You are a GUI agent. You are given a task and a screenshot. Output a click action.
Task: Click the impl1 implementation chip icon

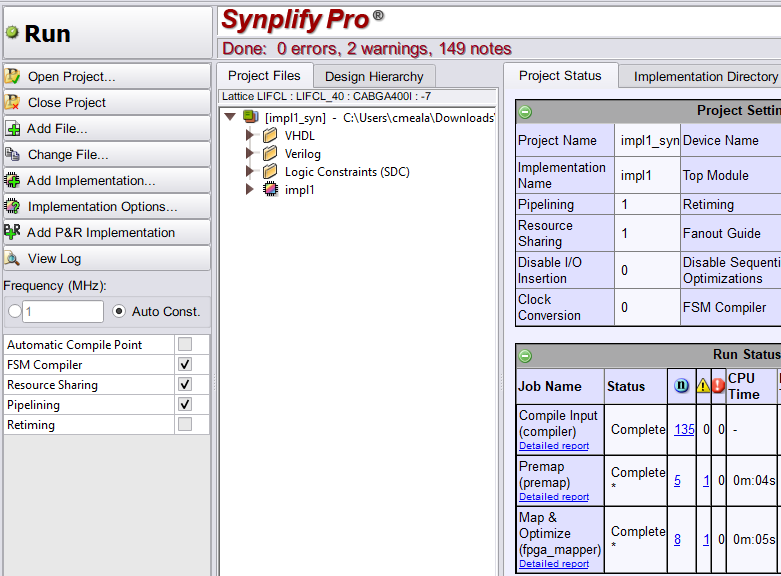(270, 189)
